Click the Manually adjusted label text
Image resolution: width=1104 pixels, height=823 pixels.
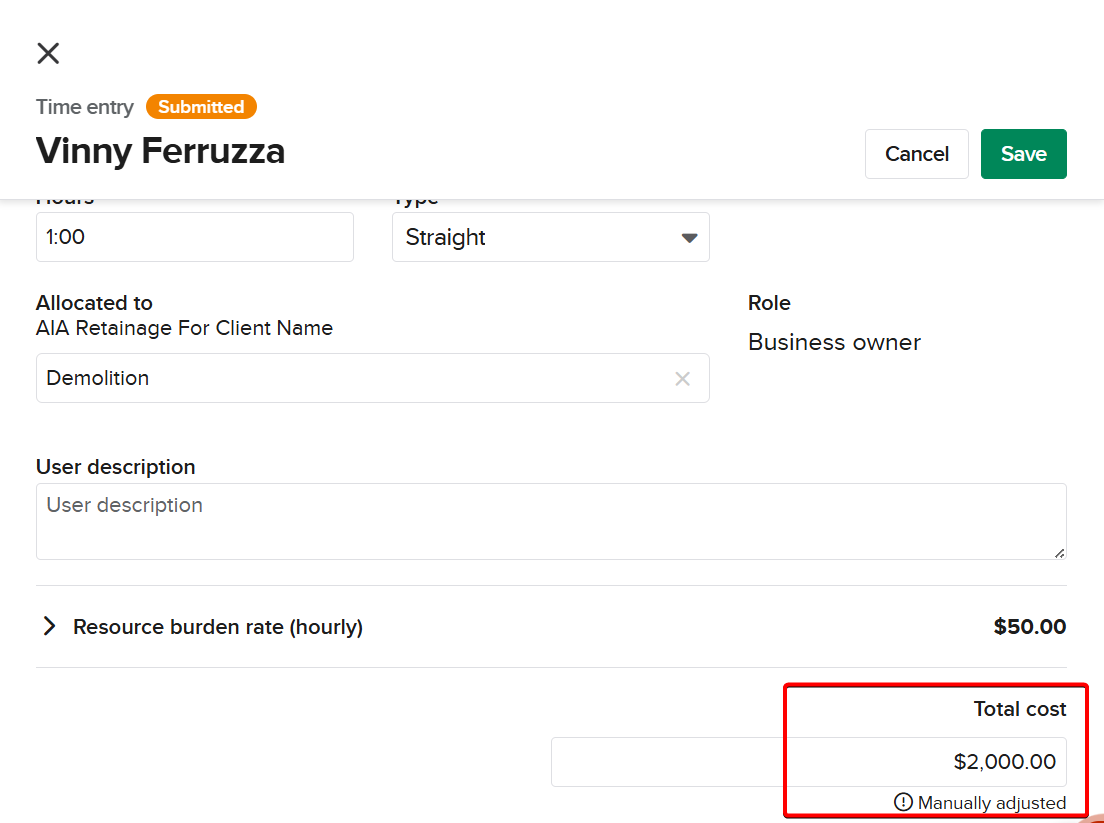pos(991,803)
